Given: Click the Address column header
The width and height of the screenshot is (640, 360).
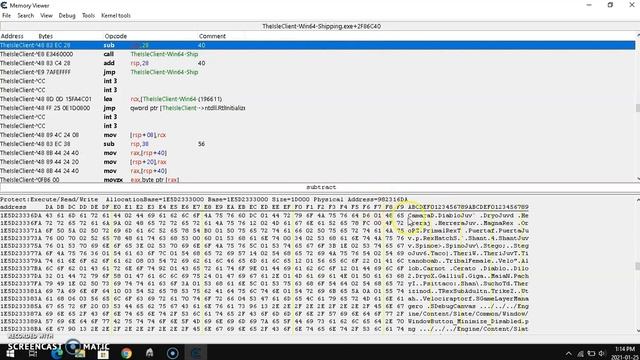Looking at the screenshot, I should click(12, 36).
